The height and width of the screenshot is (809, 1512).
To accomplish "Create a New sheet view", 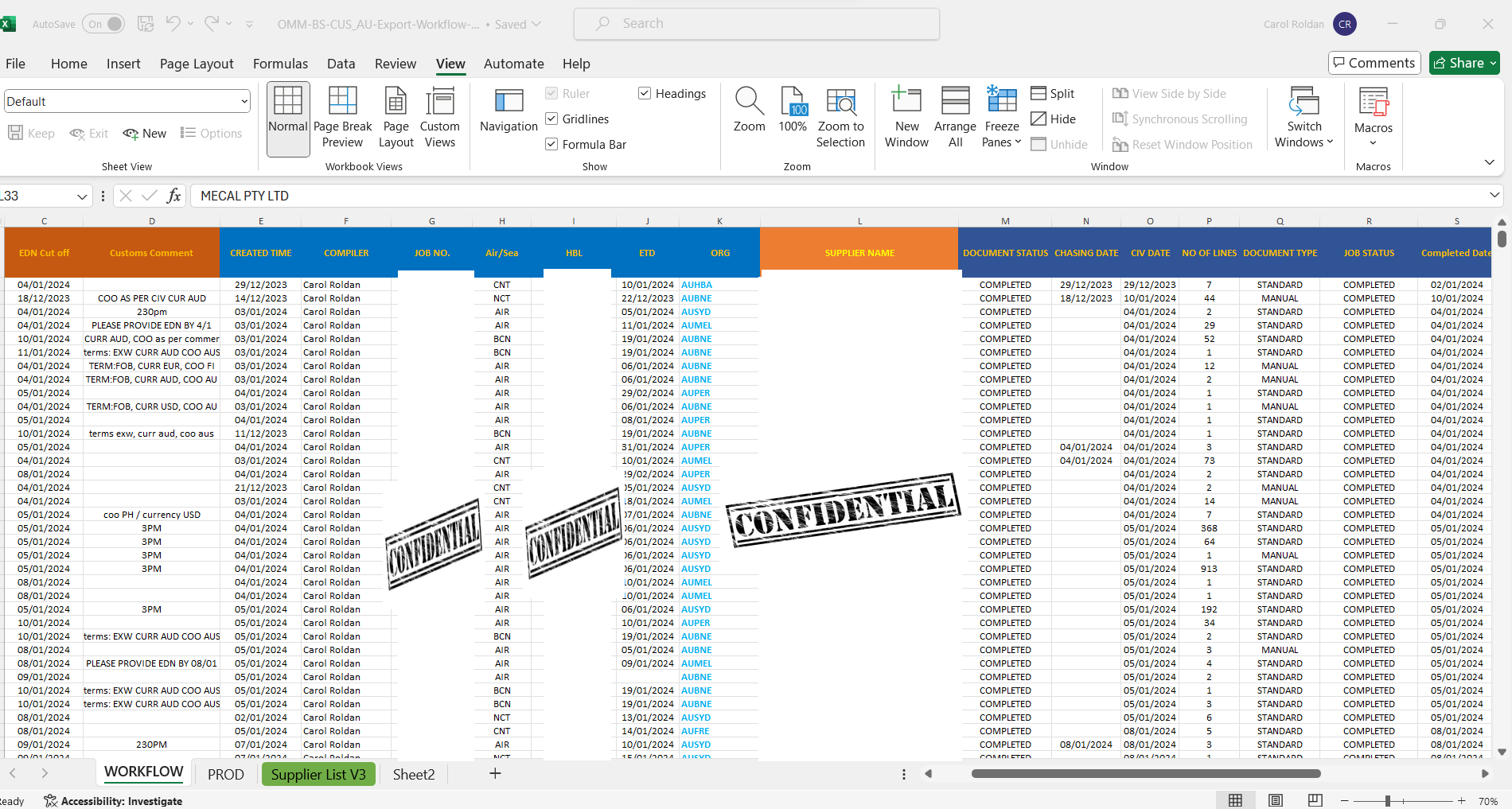I will tap(145, 134).
